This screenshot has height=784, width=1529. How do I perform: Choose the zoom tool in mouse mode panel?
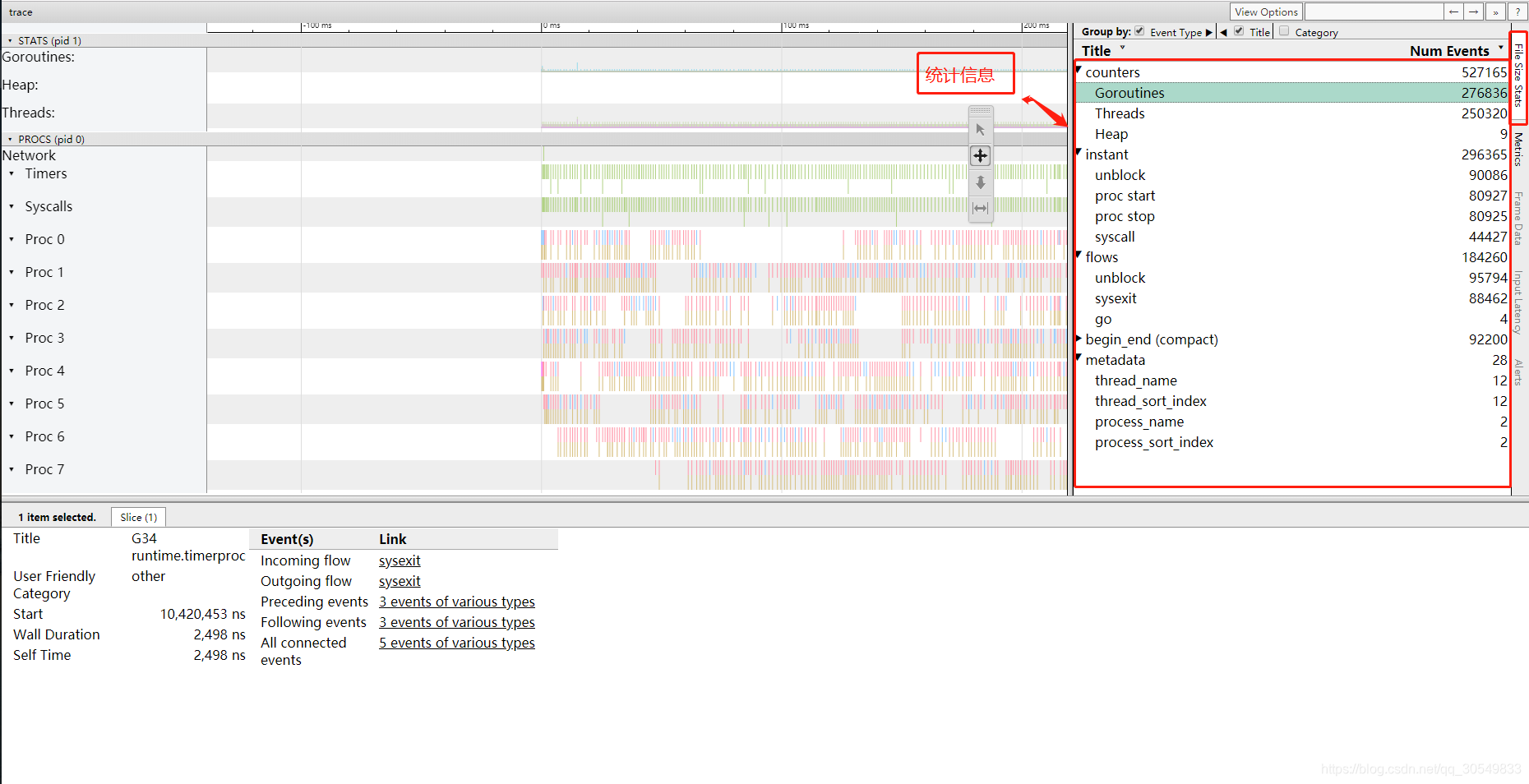tap(980, 182)
